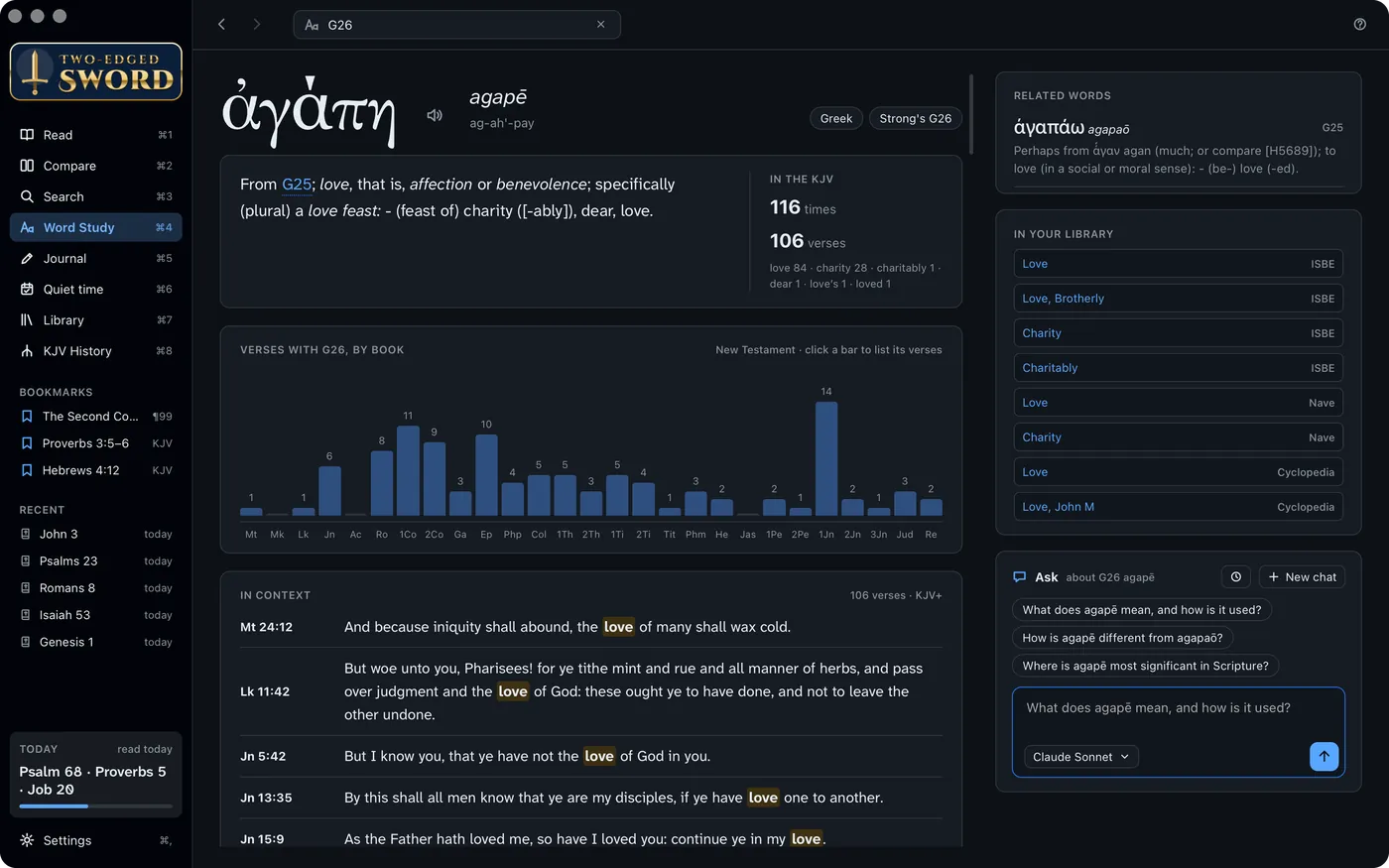Viewport: 1389px width, 868px height.
Task: Select the 1Jn bar in the chart
Action: (x=826, y=458)
